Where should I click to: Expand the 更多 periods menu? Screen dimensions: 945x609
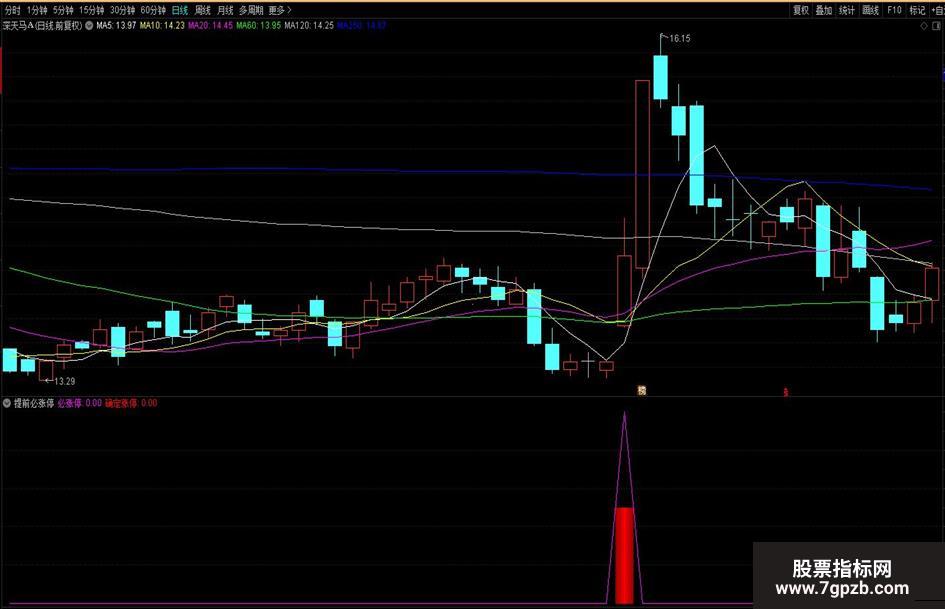(x=280, y=10)
